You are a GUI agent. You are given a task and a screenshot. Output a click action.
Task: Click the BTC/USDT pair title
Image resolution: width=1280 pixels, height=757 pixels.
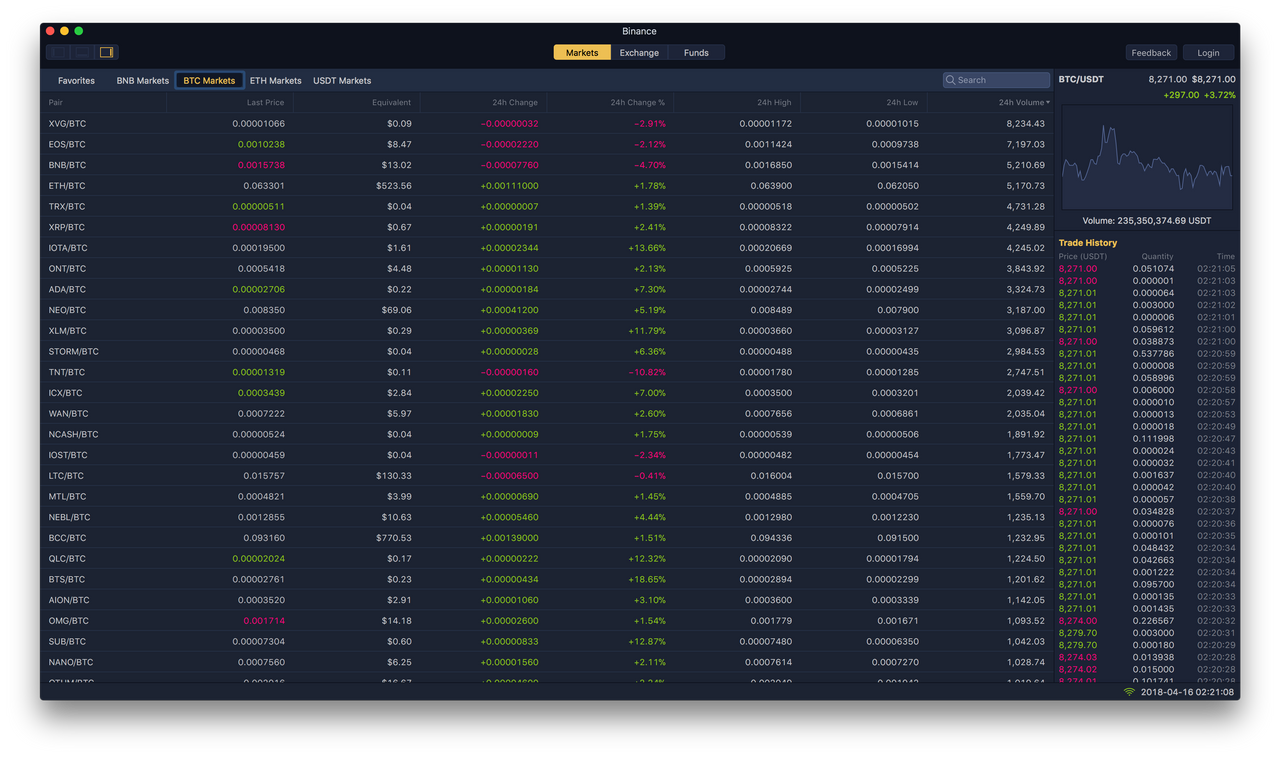(1081, 79)
